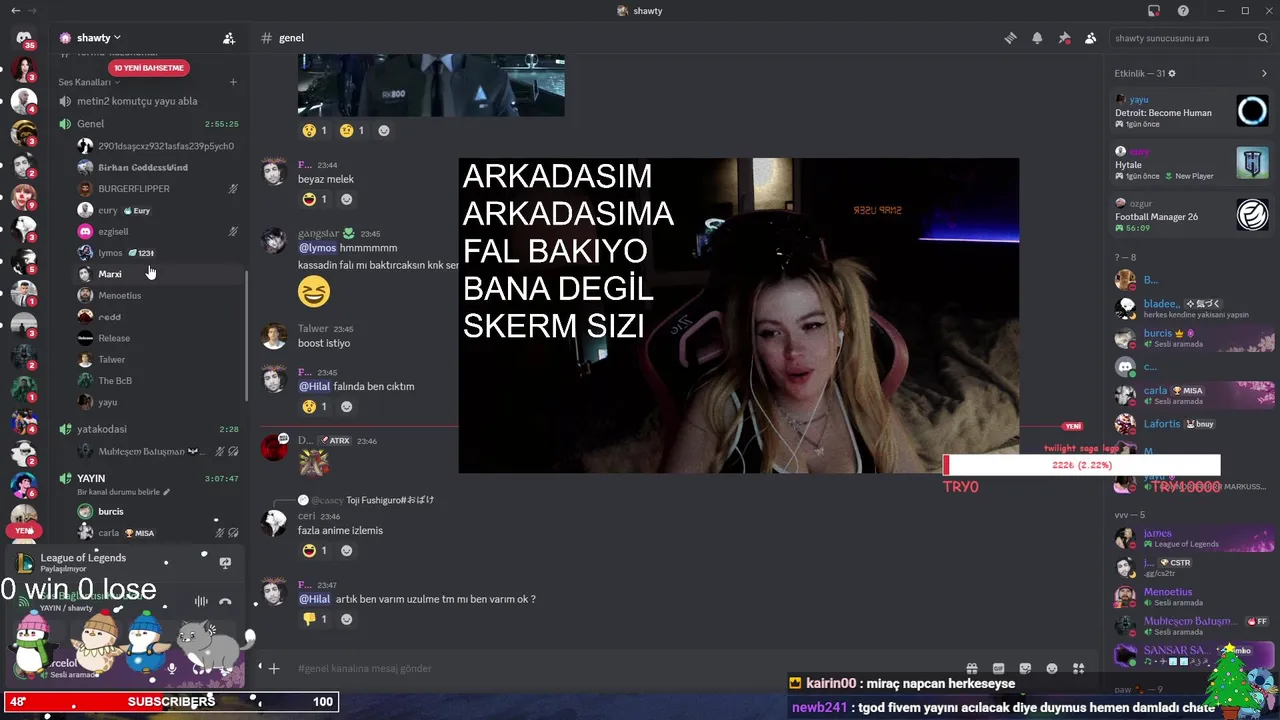
Task: Toggle thumbs-down reaction on the last message
Action: pos(315,619)
